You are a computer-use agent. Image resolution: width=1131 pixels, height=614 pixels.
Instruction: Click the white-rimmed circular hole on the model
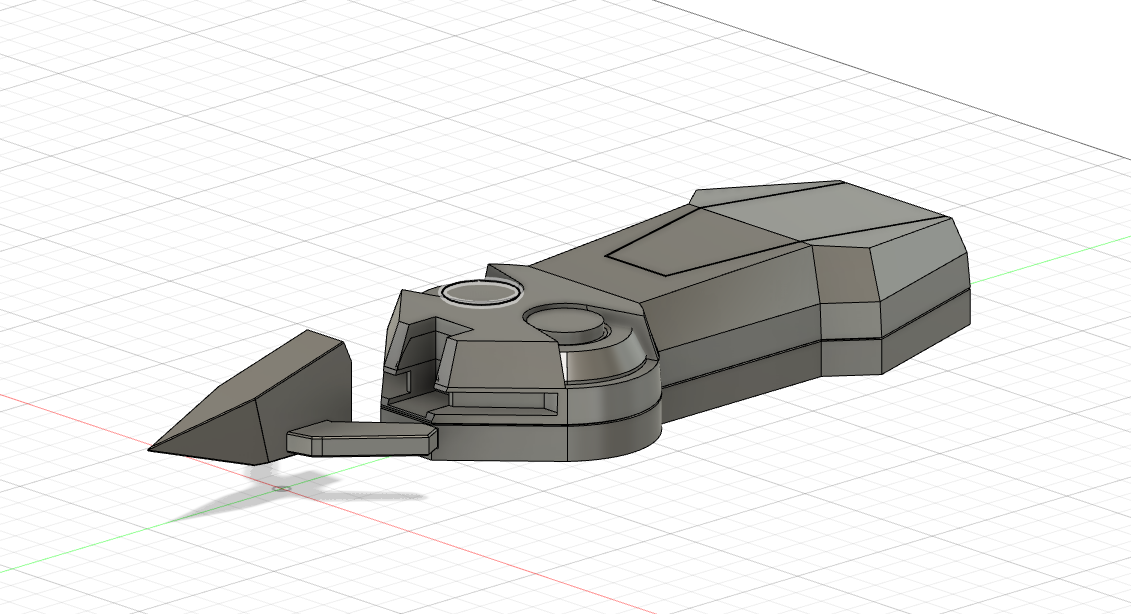[481, 293]
